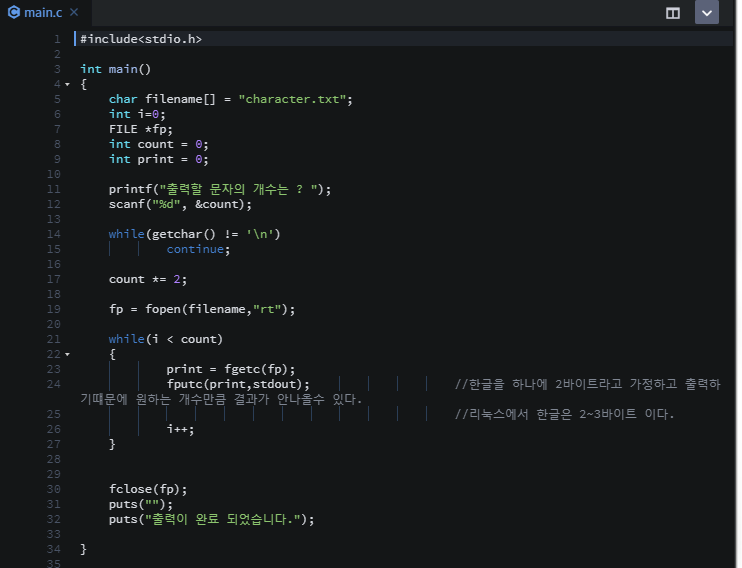Click the 'int main()' declaration
Viewport: 742px width, 568px height.
pyautogui.click(x=115, y=69)
